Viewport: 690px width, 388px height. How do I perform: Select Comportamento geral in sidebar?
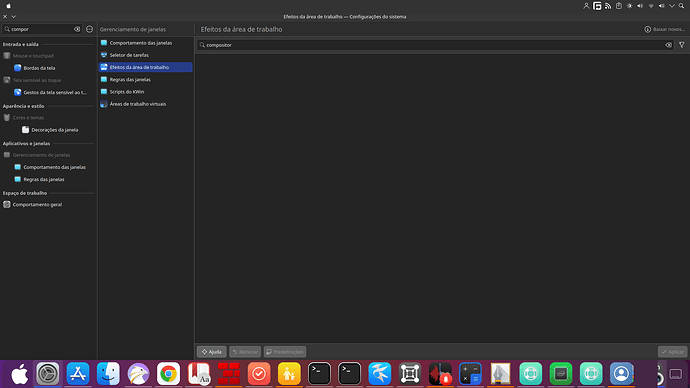point(48,204)
